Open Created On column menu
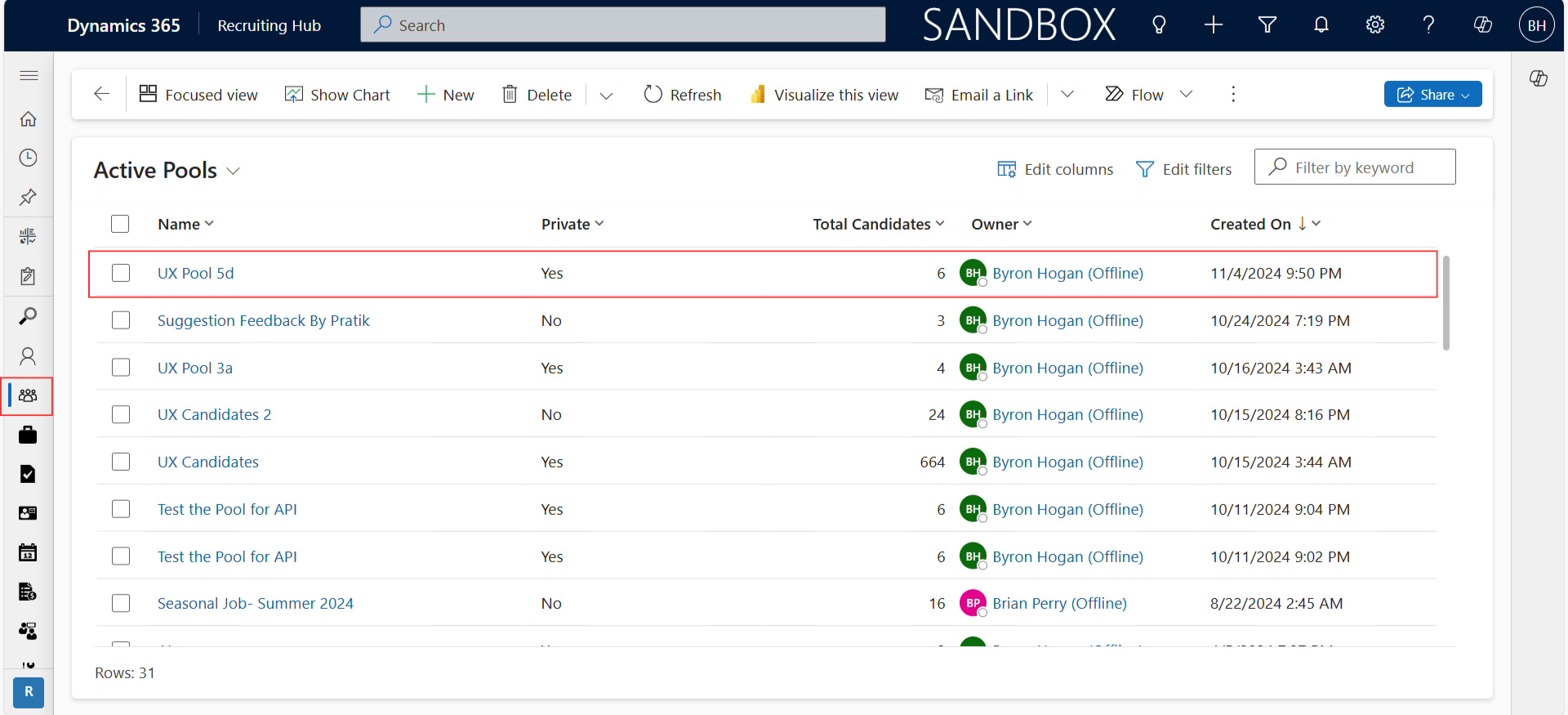The width and height of the screenshot is (1568, 715). click(x=1266, y=224)
